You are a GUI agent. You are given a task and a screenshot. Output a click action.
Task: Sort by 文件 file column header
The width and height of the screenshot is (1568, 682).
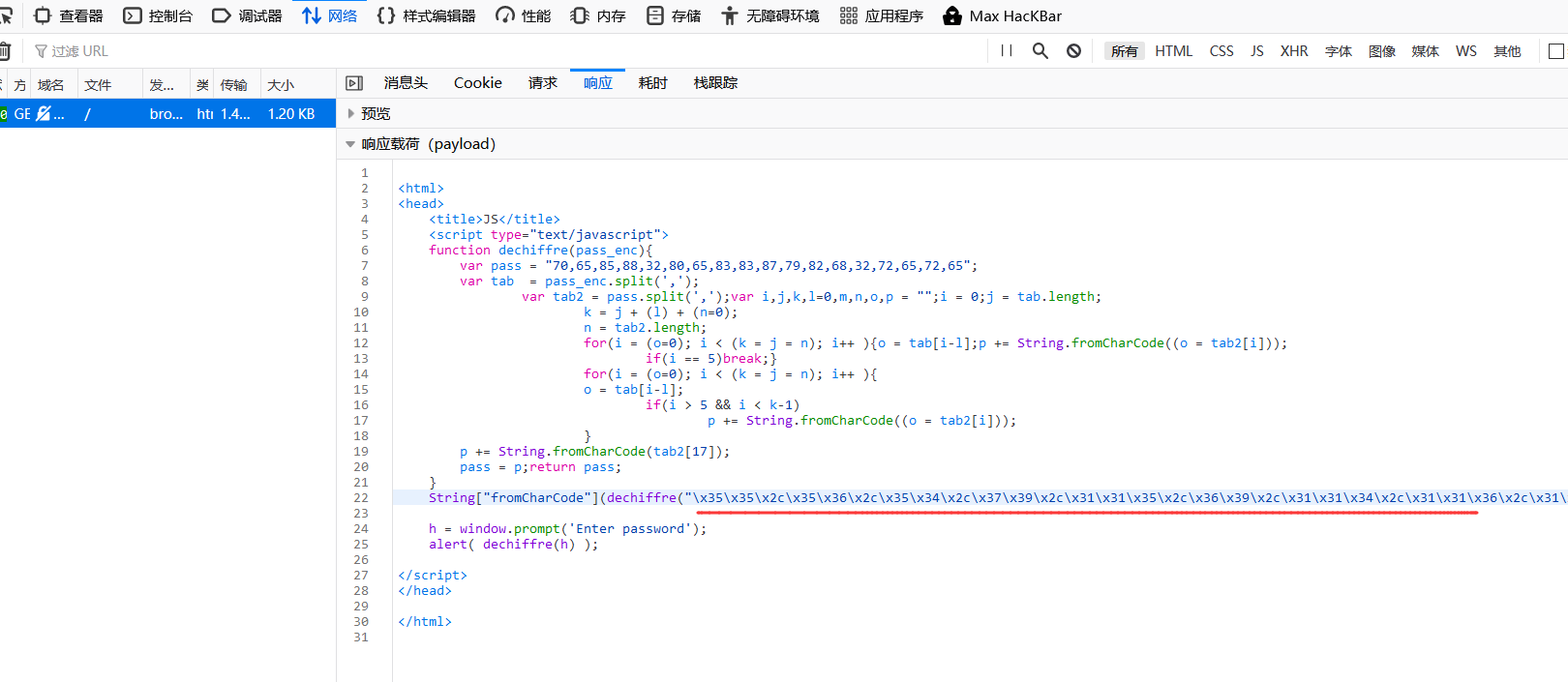point(109,85)
